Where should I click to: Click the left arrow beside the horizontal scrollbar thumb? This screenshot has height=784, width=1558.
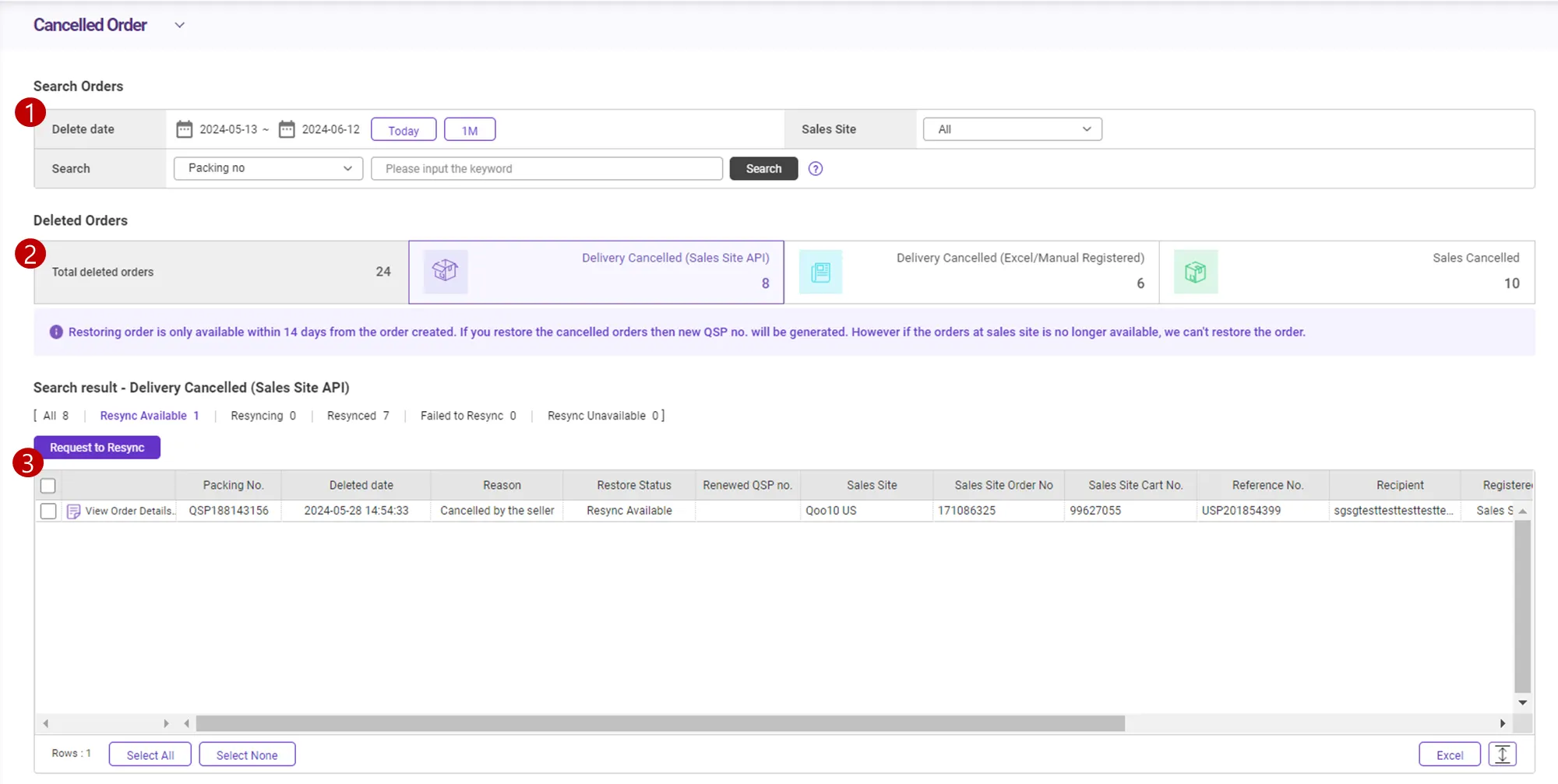[187, 724]
